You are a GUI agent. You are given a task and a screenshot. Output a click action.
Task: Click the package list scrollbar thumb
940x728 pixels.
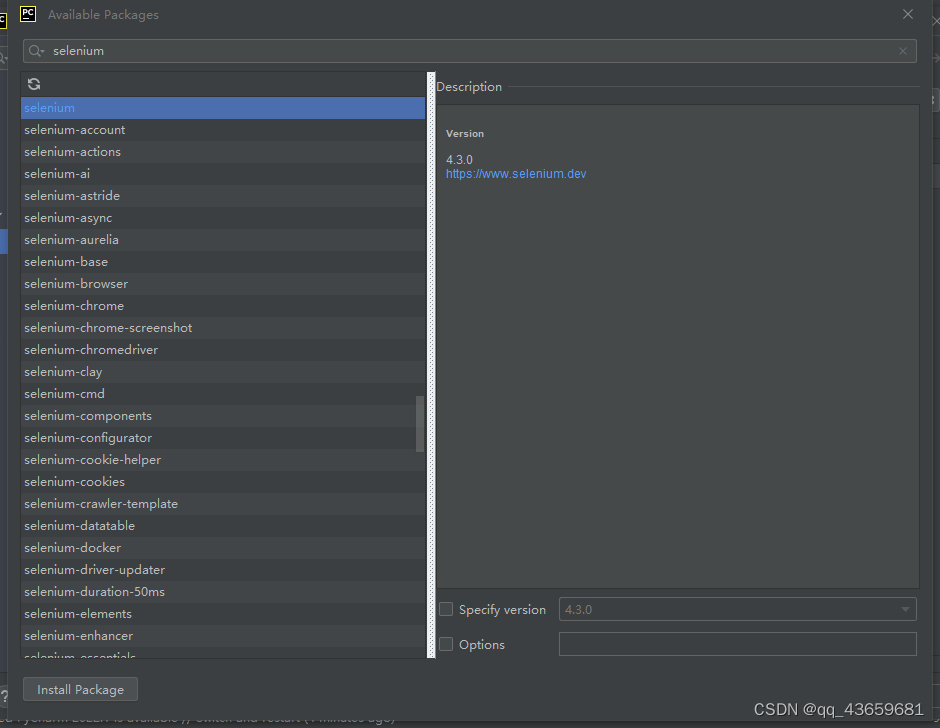[420, 423]
